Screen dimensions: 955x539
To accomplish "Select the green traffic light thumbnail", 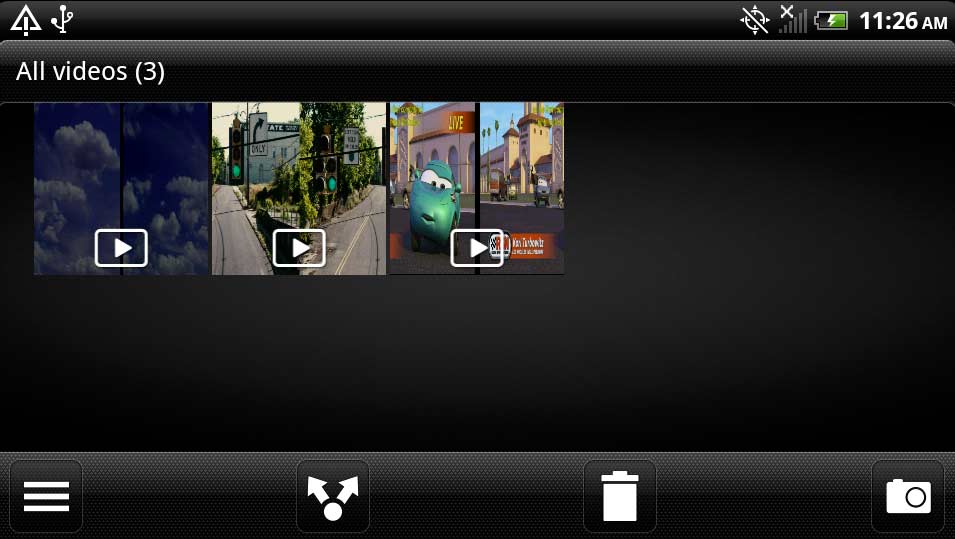I will (299, 189).
